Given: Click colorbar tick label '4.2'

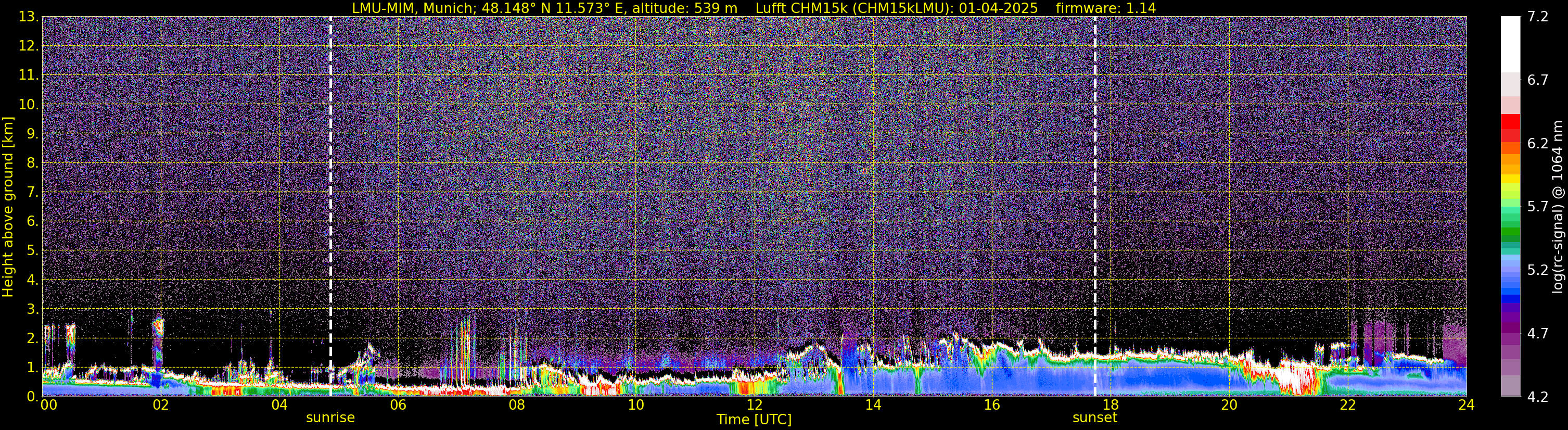Looking at the screenshot, I should point(1538,397).
